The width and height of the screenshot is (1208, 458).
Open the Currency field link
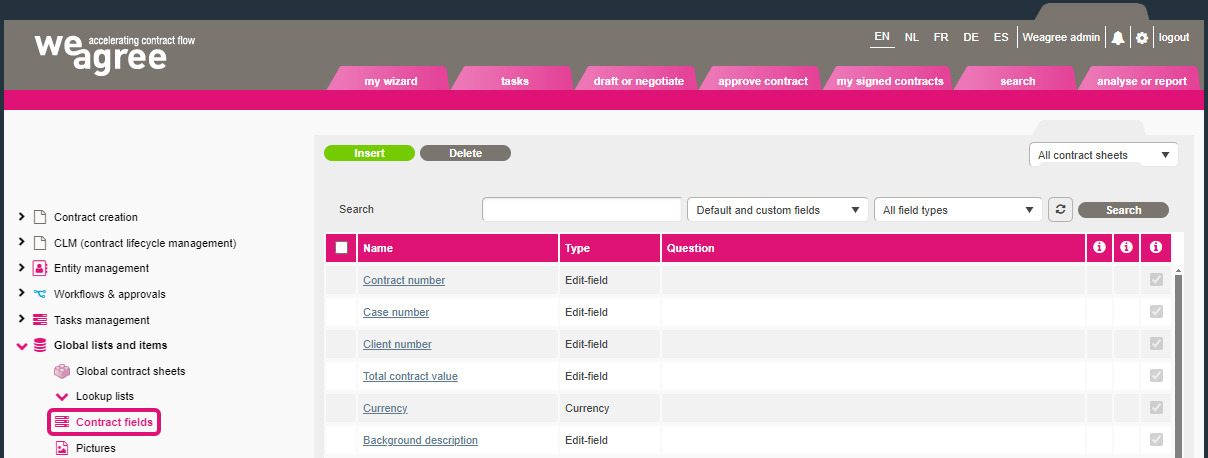pos(385,408)
